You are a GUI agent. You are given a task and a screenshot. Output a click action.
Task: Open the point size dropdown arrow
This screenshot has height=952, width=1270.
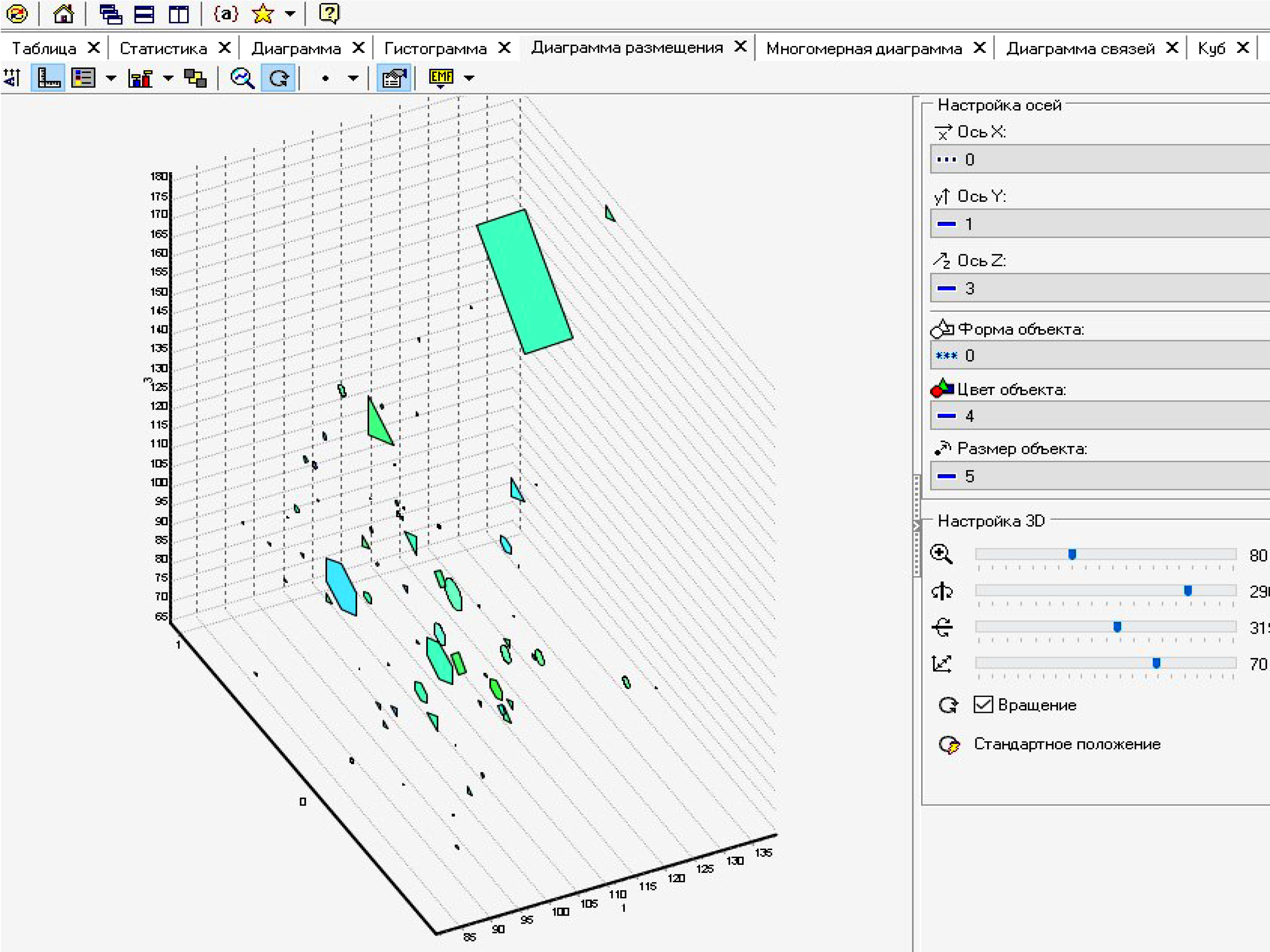tap(353, 78)
